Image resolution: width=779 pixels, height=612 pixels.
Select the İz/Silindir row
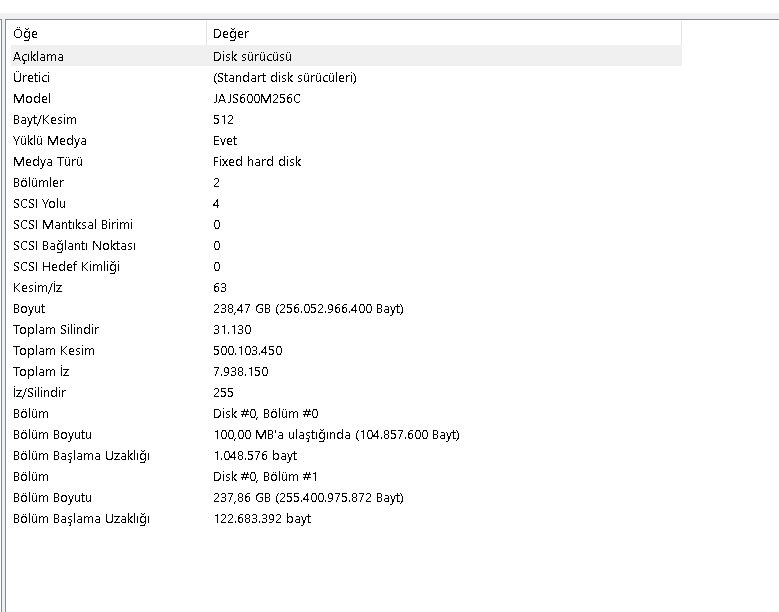[x=346, y=392]
